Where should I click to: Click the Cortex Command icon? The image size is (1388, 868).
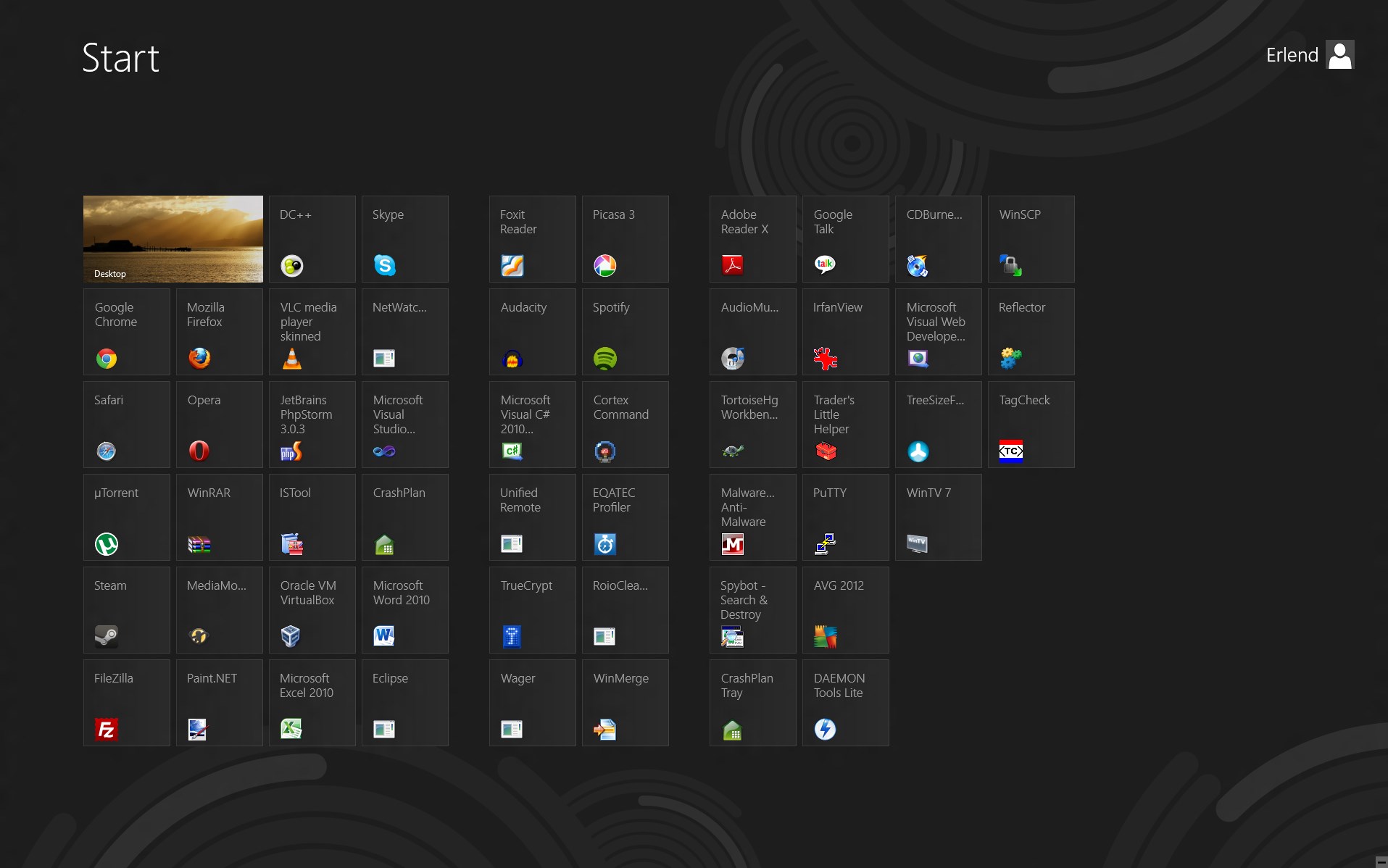[605, 451]
